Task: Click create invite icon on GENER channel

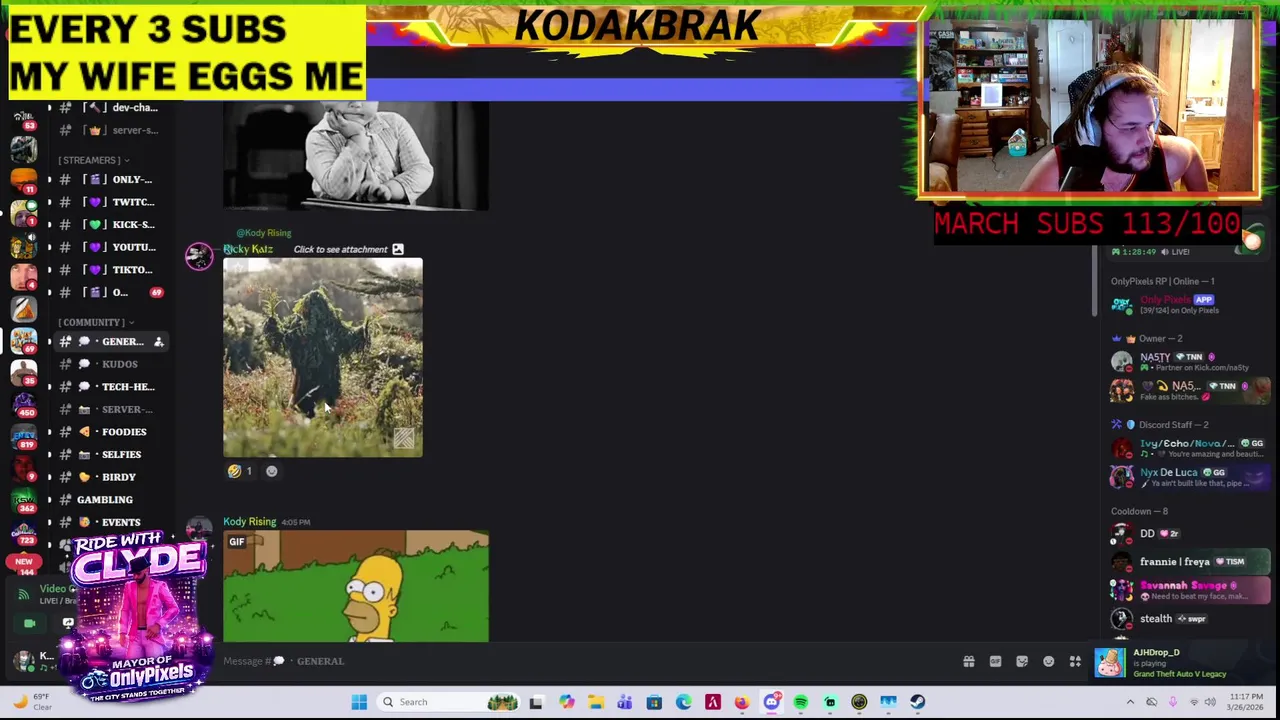Action: 158,342
